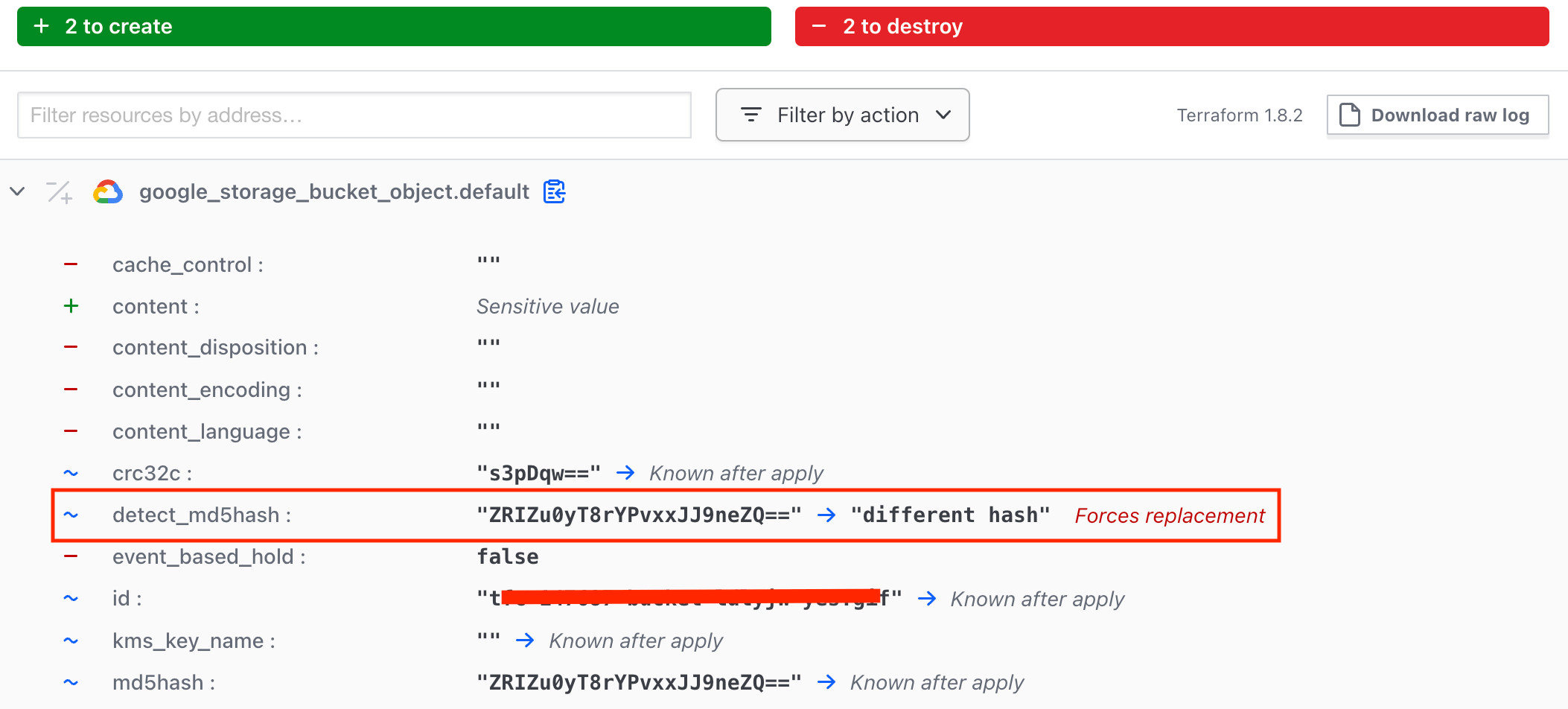Viewport: 1568px width, 709px height.
Task: Click the tilde marker beside md5hash
Action: click(x=71, y=681)
